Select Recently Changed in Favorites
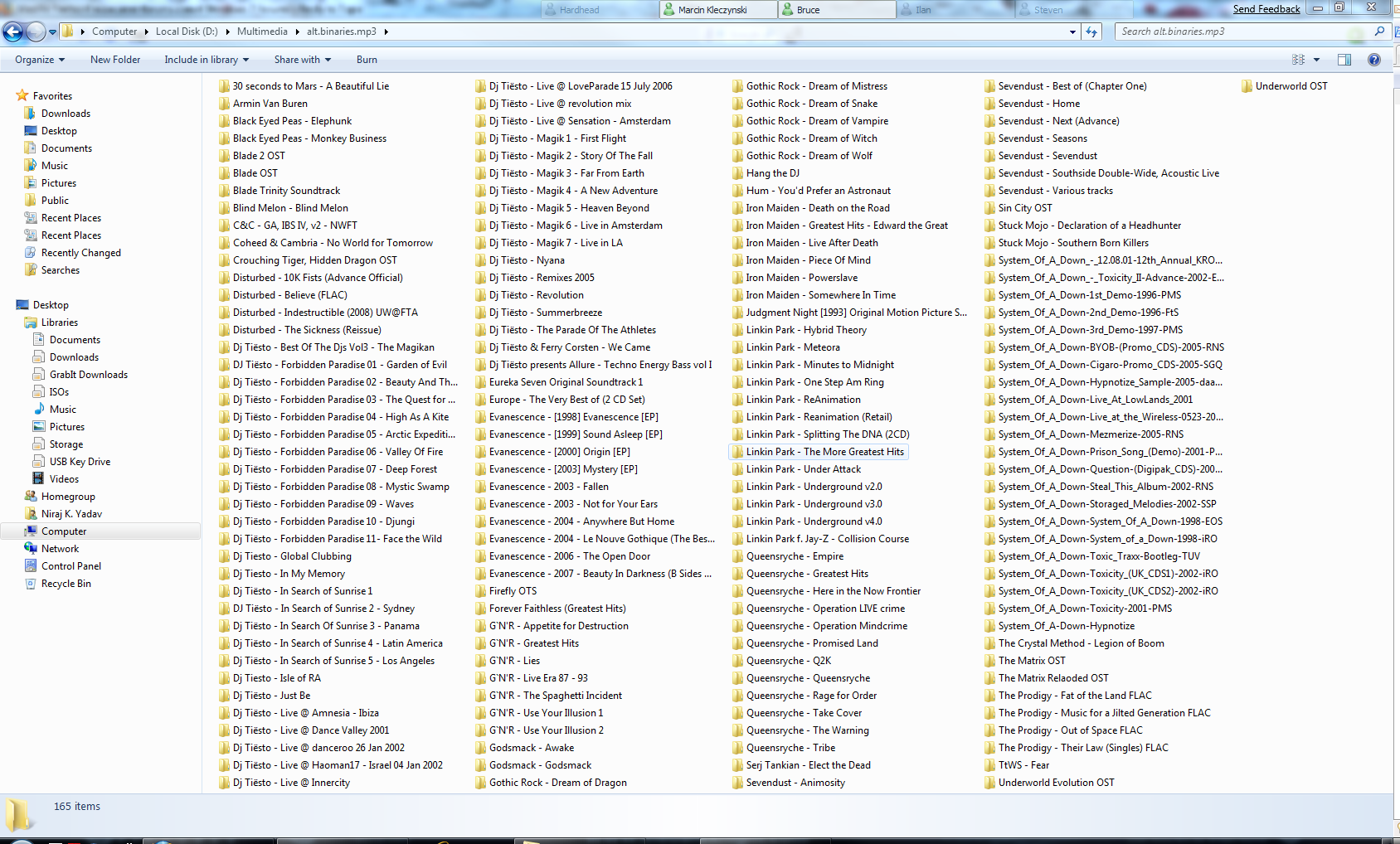Viewport: 1400px width, 844px height. (x=81, y=253)
